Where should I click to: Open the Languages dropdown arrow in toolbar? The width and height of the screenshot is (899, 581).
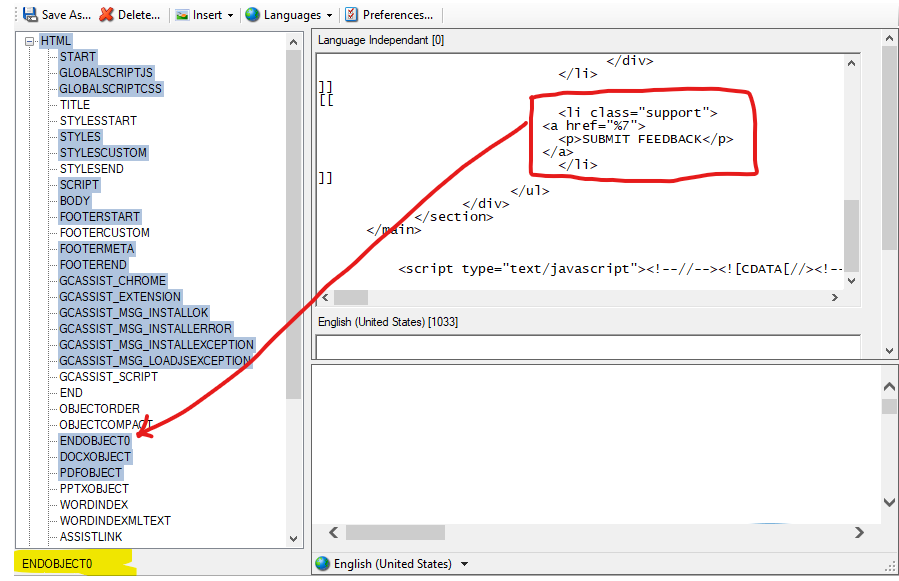click(x=329, y=15)
